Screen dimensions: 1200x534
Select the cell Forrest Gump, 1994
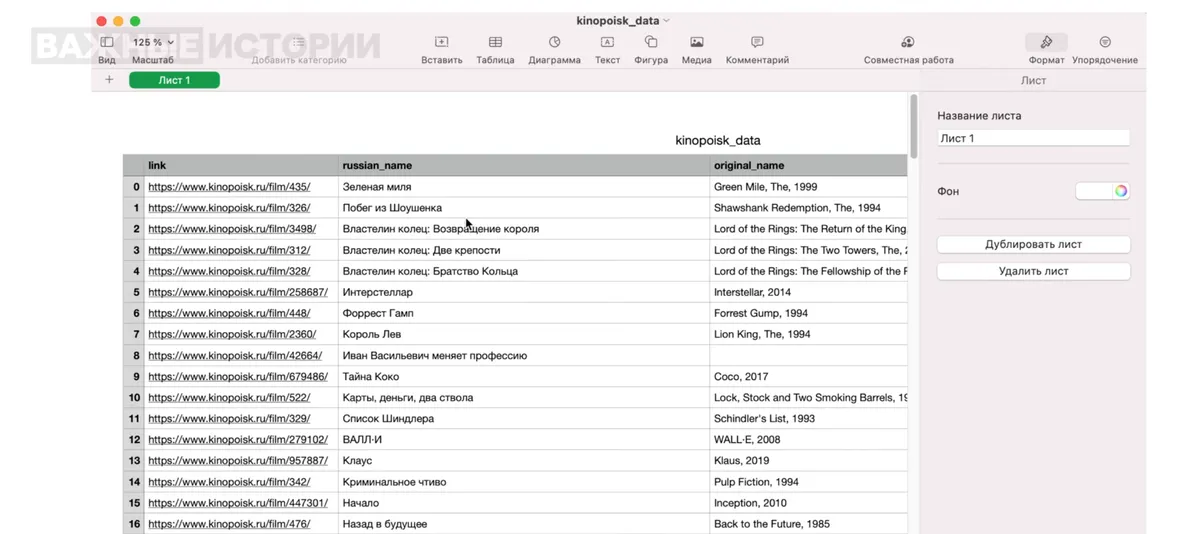[808, 313]
